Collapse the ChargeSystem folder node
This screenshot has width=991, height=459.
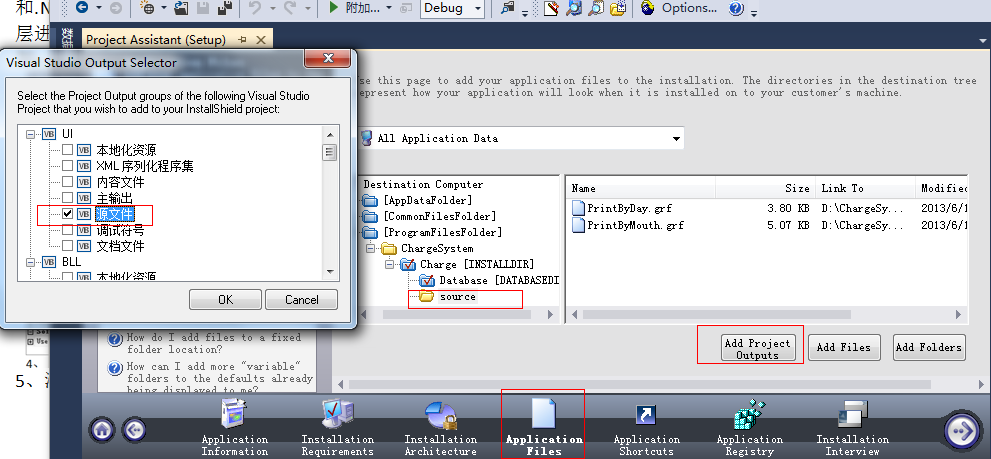[x=370, y=248]
